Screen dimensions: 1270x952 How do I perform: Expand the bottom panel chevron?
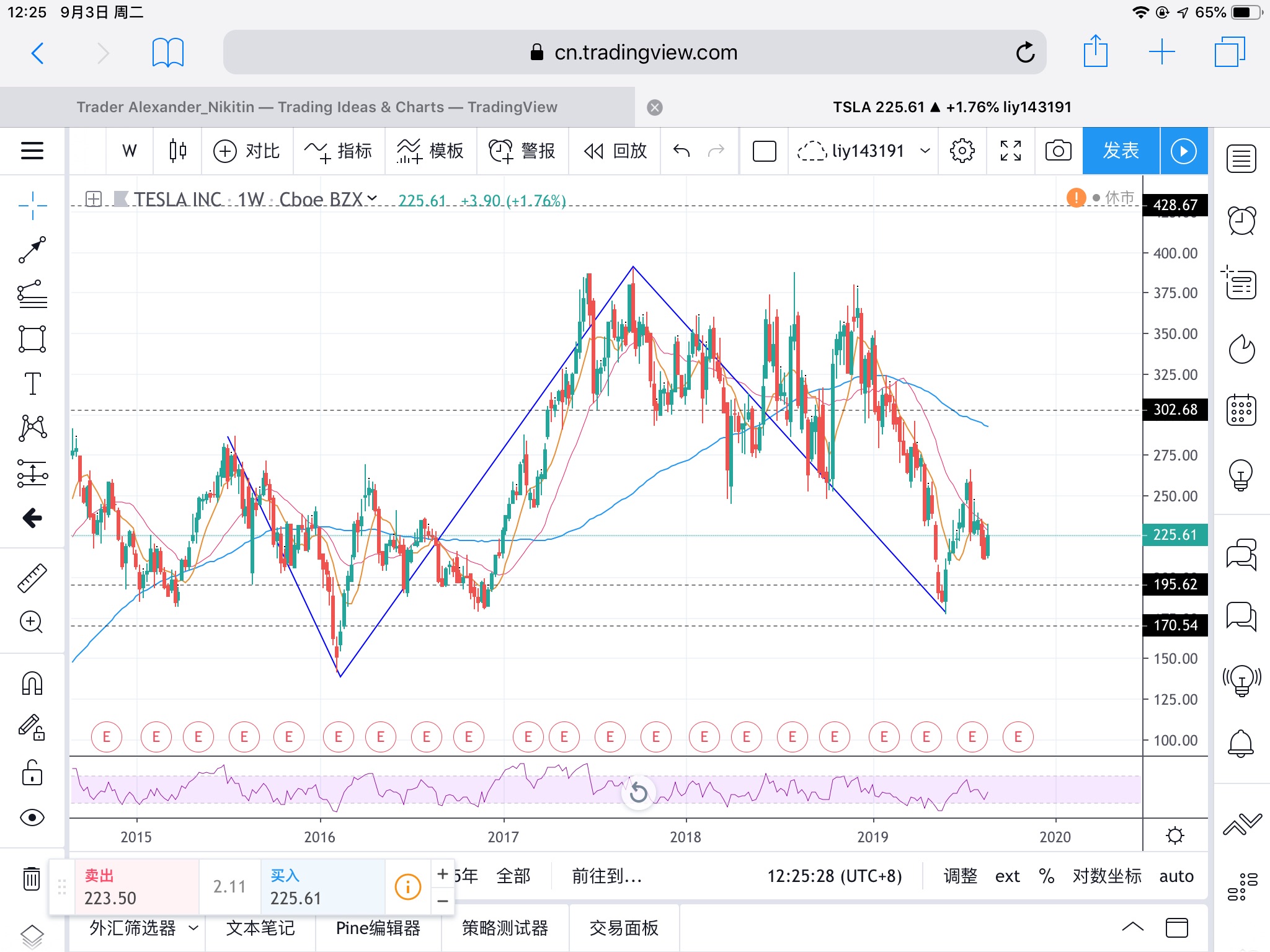[1132, 927]
